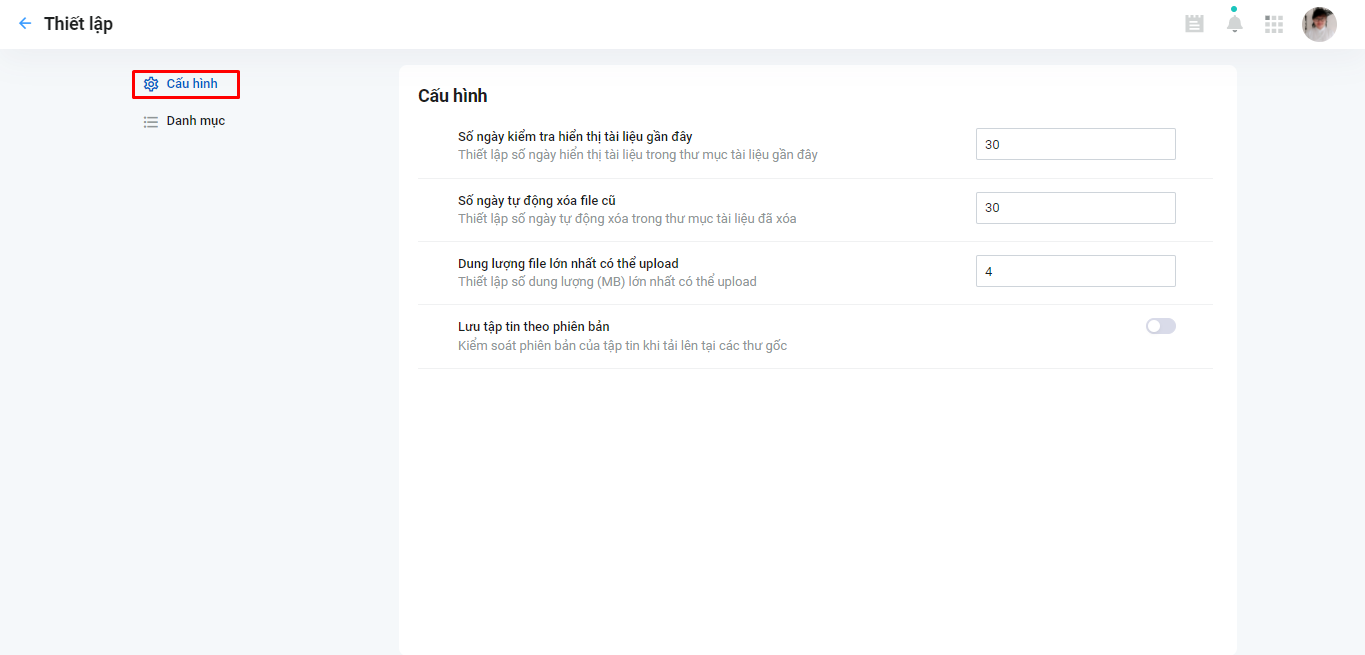
Task: Click description Kiểm soát phiên bản của tập tin
Action: (622, 346)
